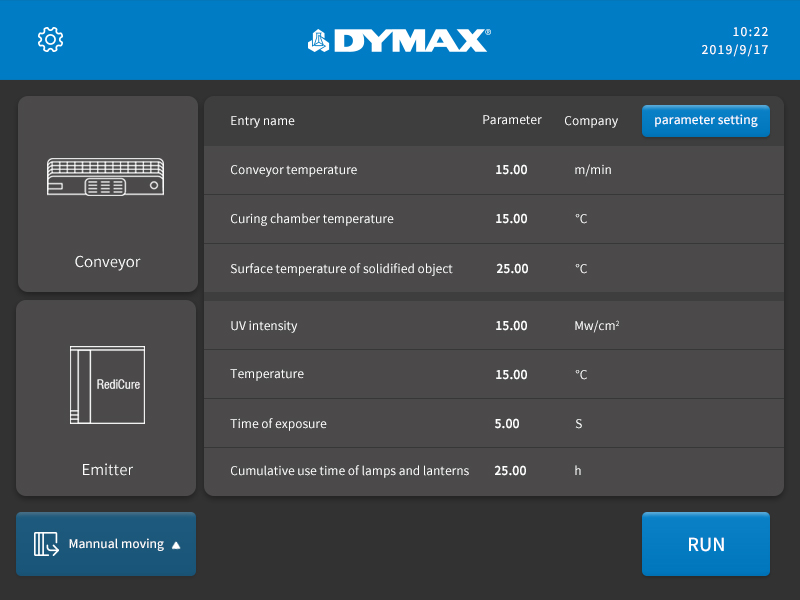Click the °C unit in emitter Temperature row
The width and height of the screenshot is (800, 600).
click(x=581, y=375)
